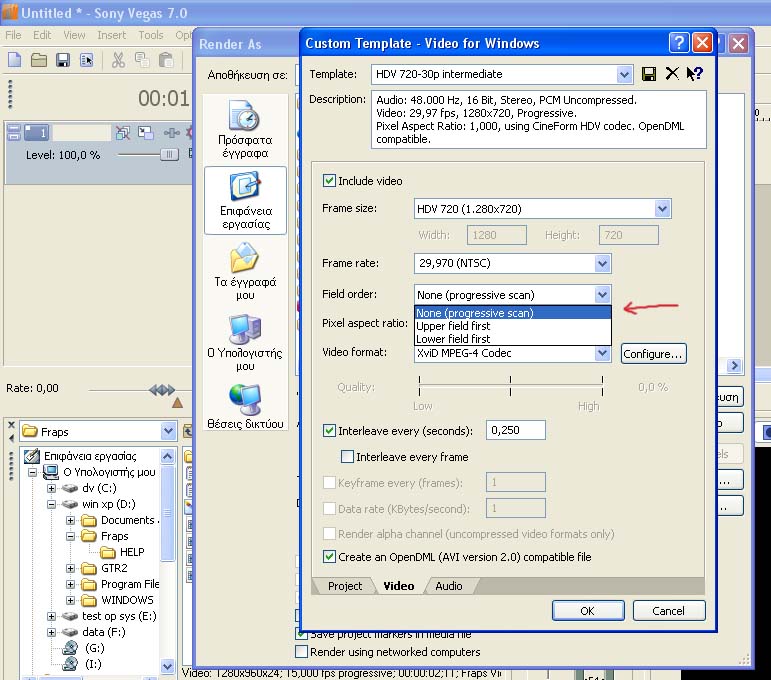
Task: Click the Render As toolbar icon
Action: 87,60
